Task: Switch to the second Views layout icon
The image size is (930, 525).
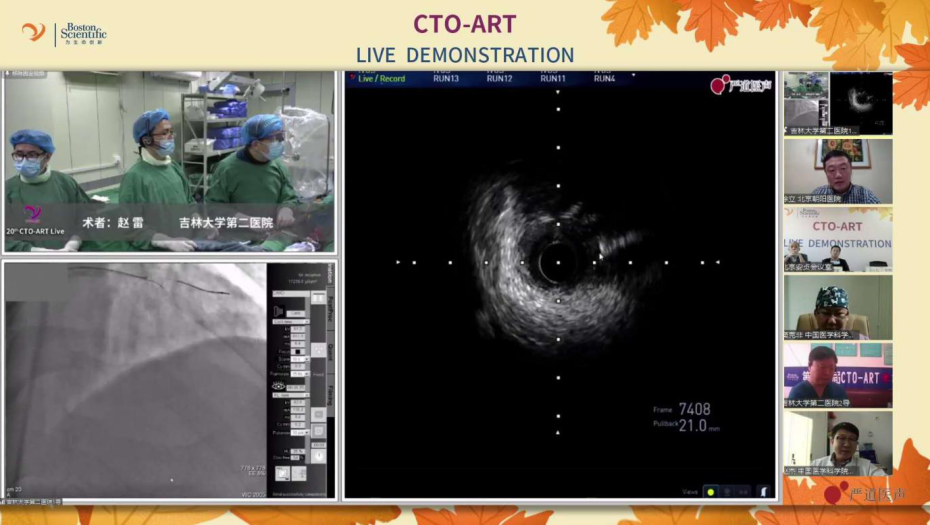Action: click(727, 491)
